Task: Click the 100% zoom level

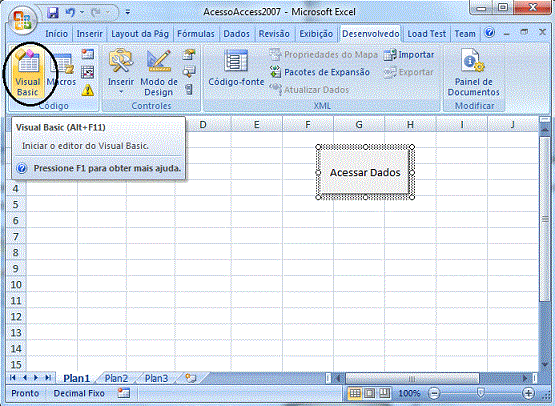Action: [x=410, y=393]
